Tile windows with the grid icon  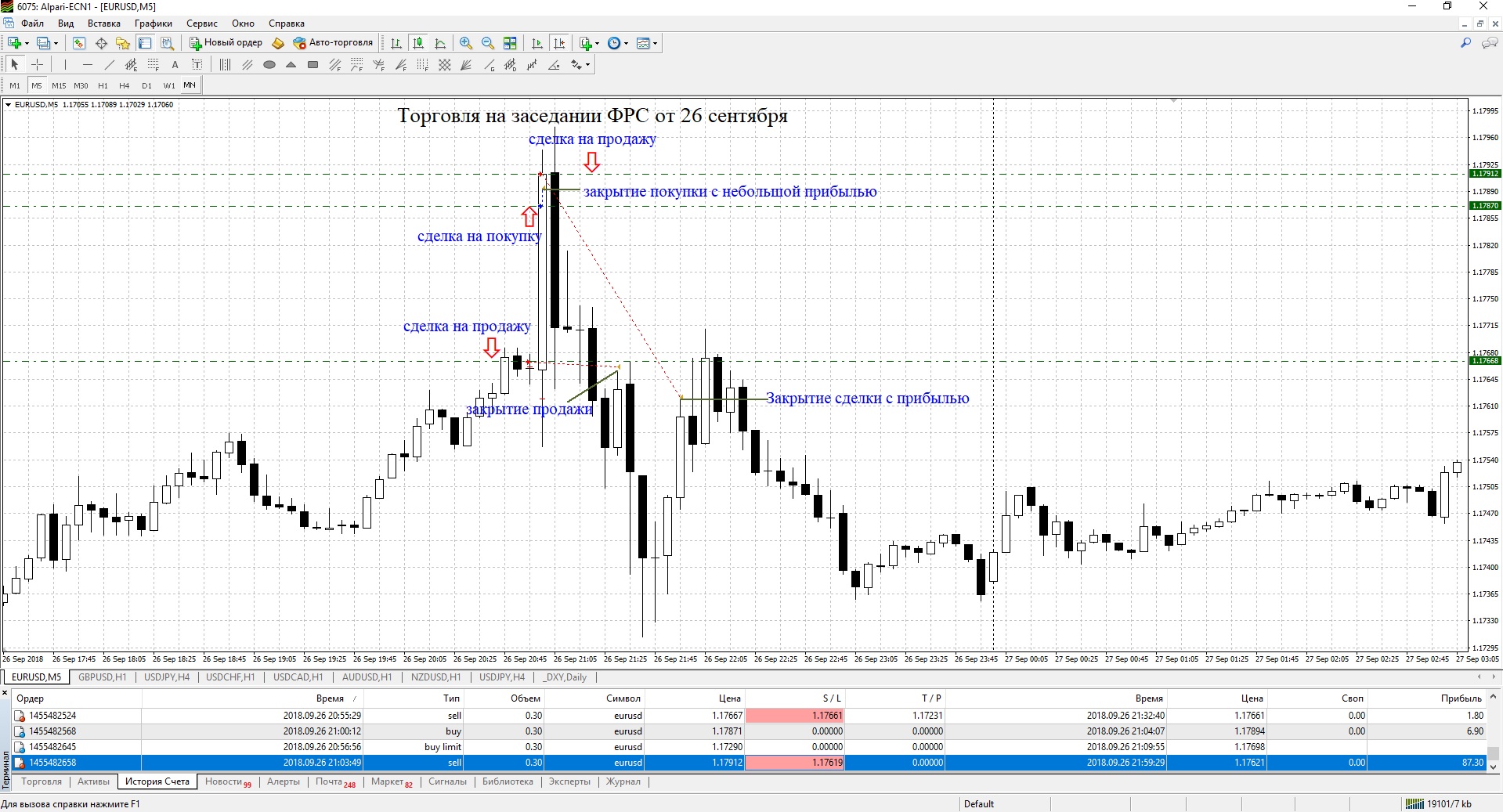coord(510,43)
